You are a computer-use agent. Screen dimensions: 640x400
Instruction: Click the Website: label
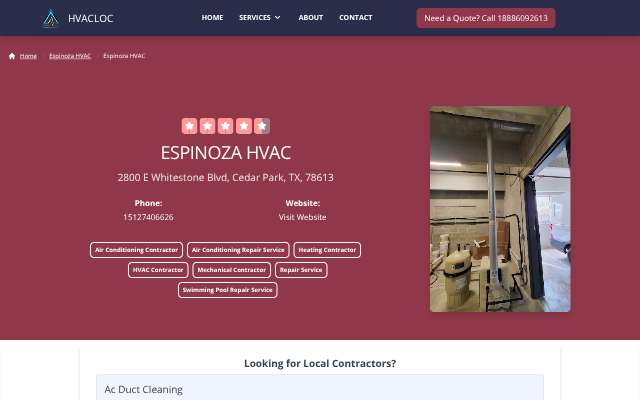click(302, 203)
